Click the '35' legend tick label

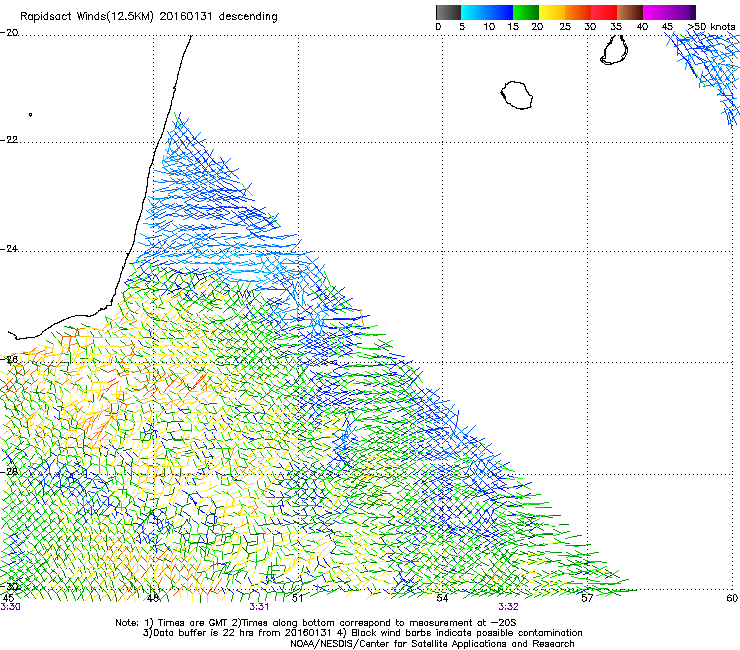[x=616, y=27]
